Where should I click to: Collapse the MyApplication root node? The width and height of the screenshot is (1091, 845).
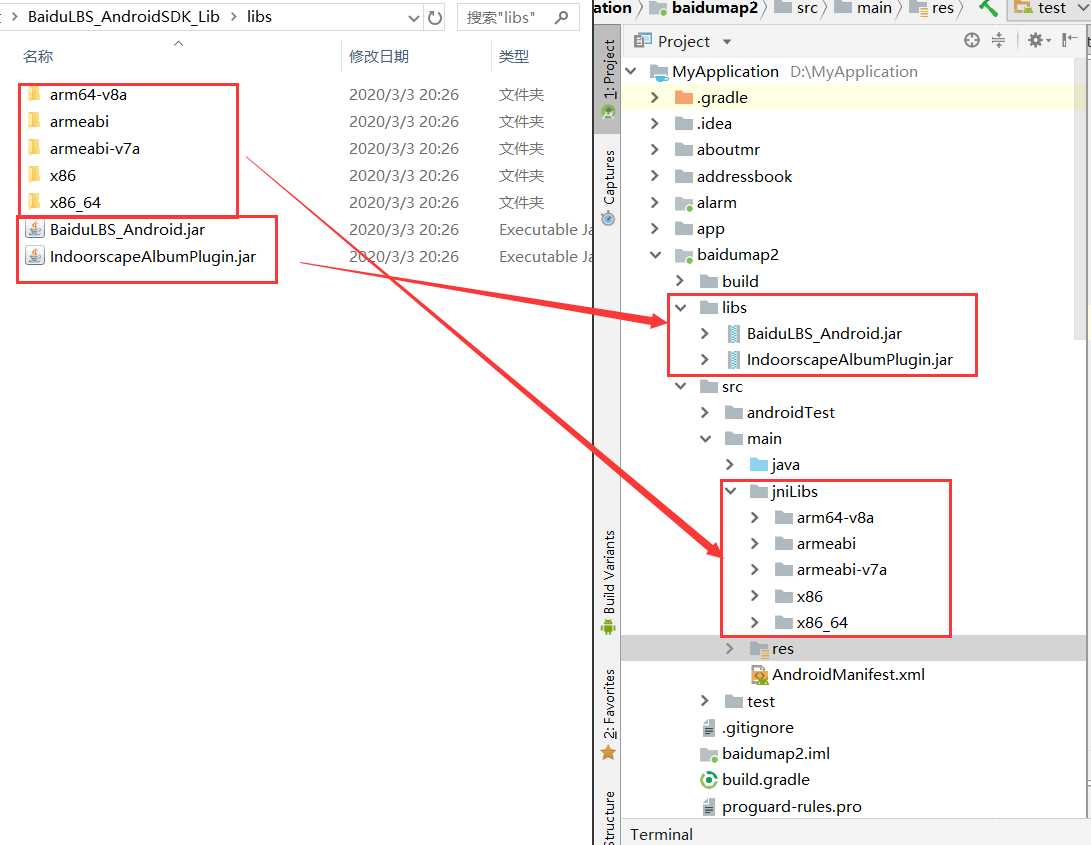point(631,71)
